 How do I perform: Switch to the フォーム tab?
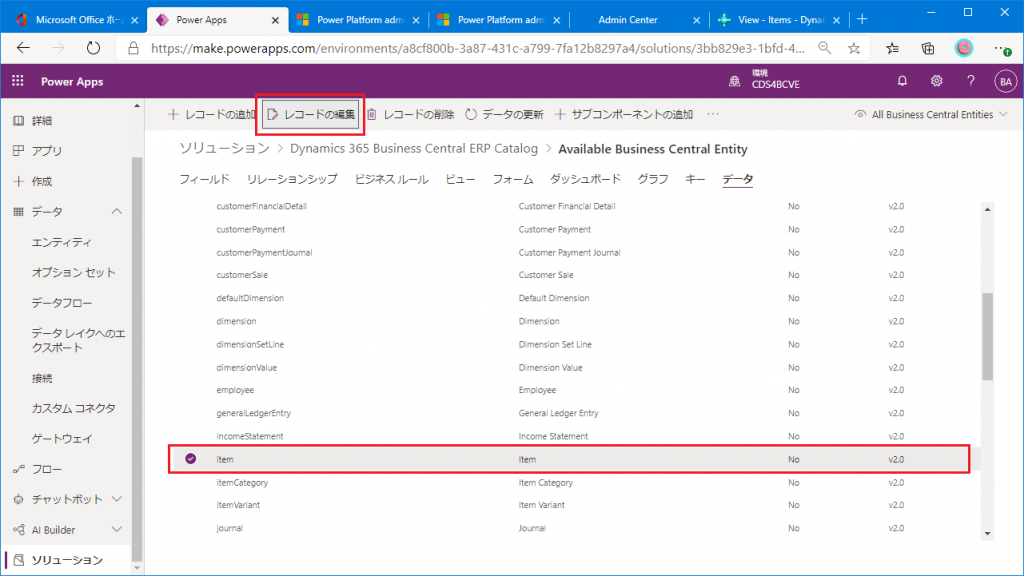pos(513,179)
